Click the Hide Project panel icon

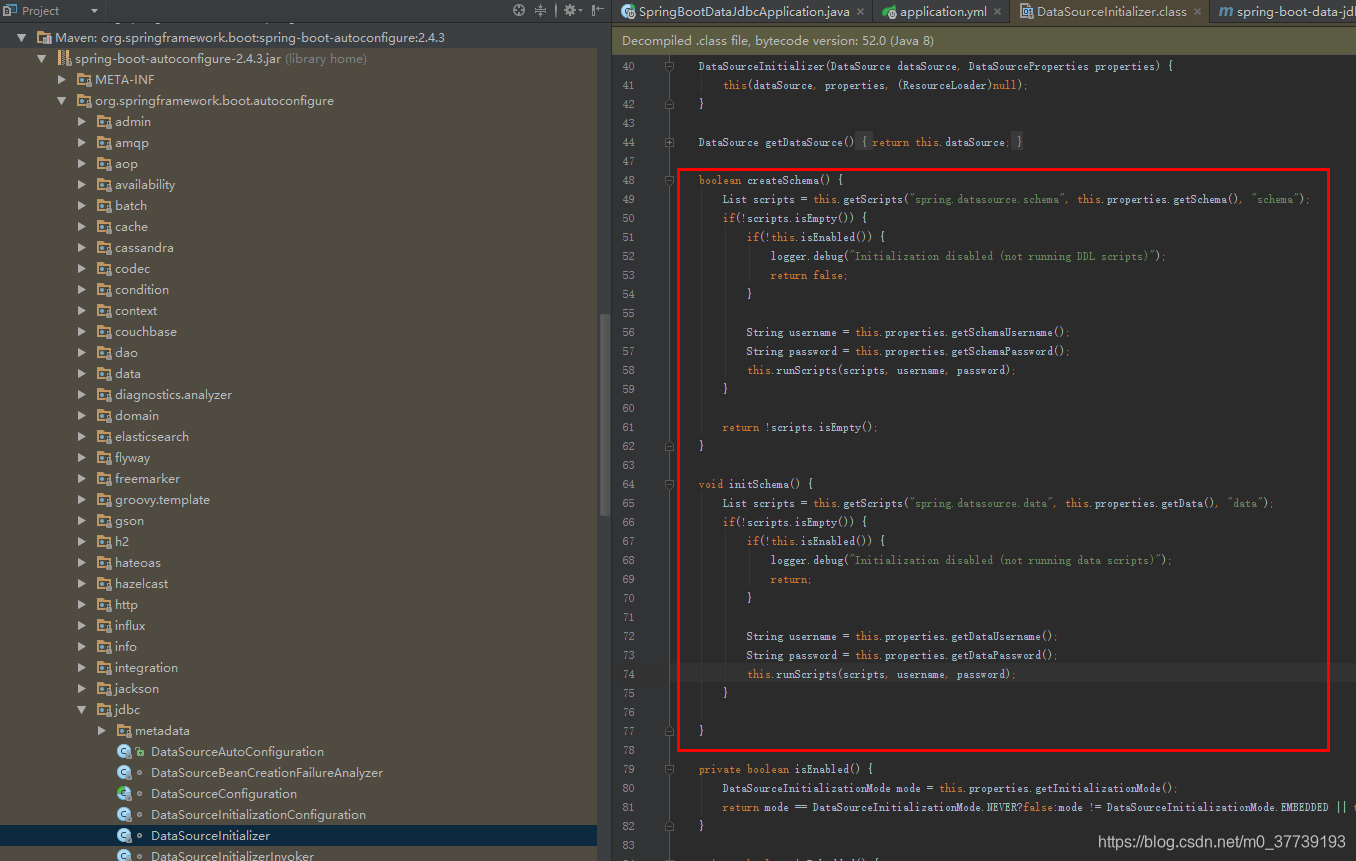[598, 10]
